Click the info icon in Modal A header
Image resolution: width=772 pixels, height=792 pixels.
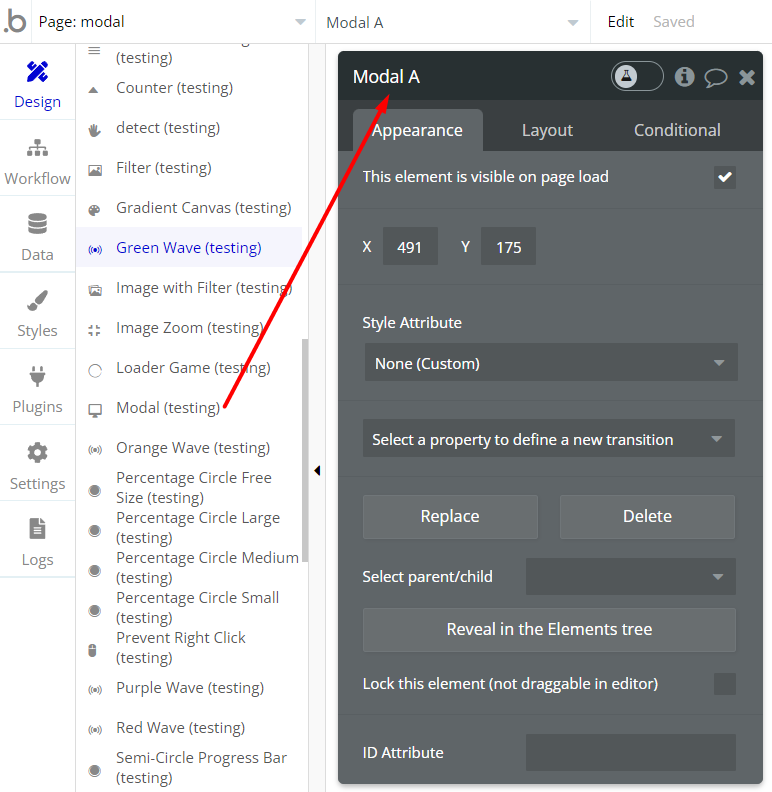[684, 77]
